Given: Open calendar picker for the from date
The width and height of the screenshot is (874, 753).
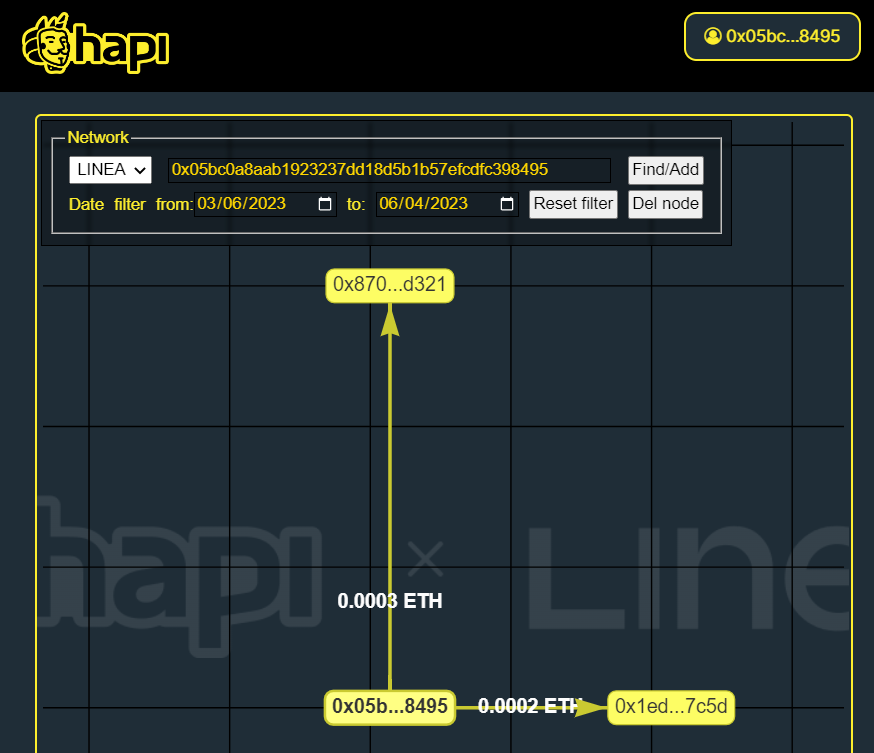Looking at the screenshot, I should click(324, 204).
